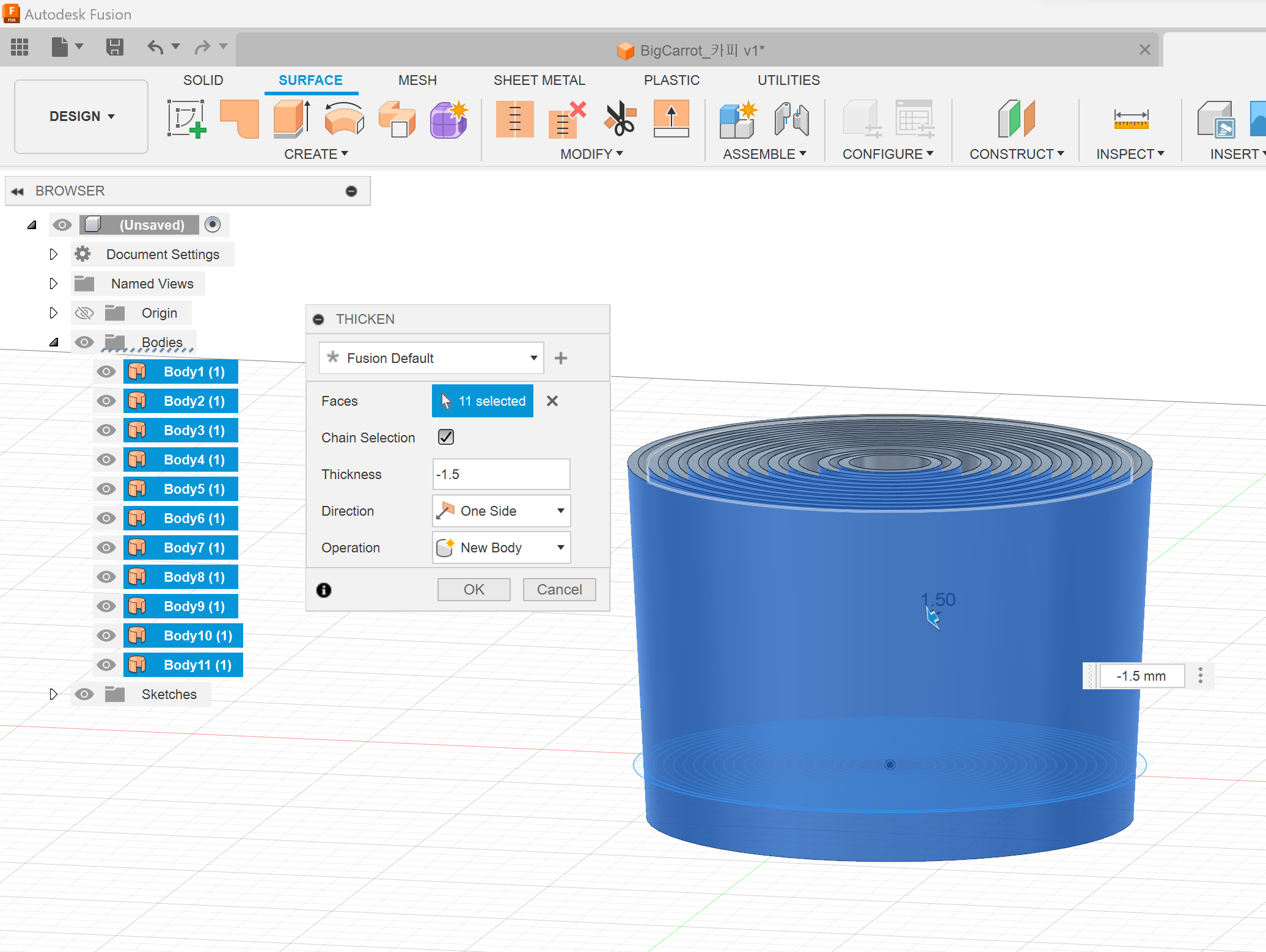Open the Measure tool under Inspect
1266x952 pixels.
click(1130, 119)
